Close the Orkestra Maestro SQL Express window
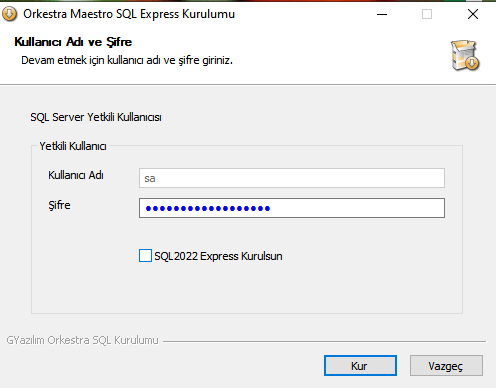 [x=473, y=14]
